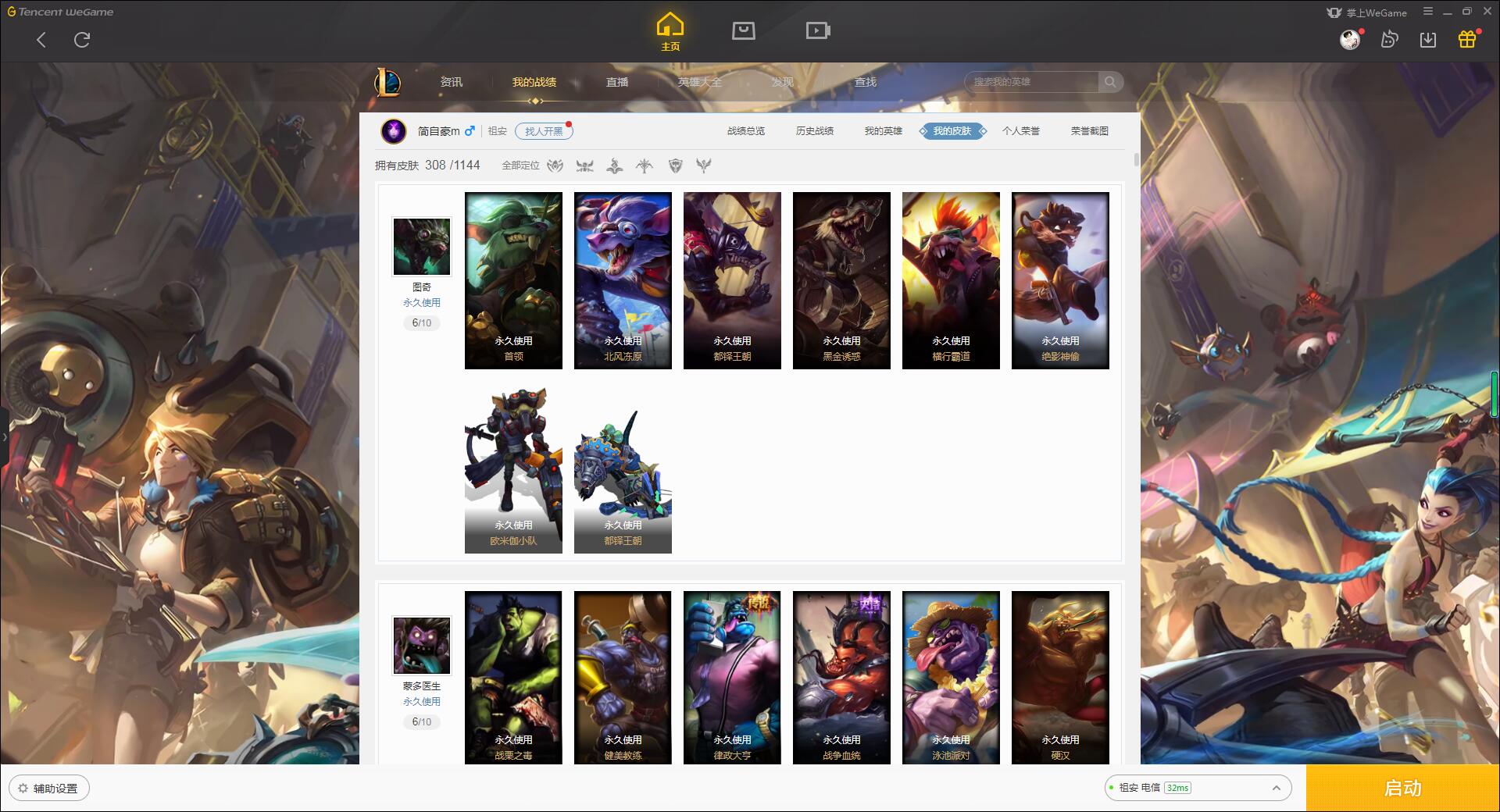
Task: Open the 都铎王朝 splash-art skin card
Action: tap(732, 280)
